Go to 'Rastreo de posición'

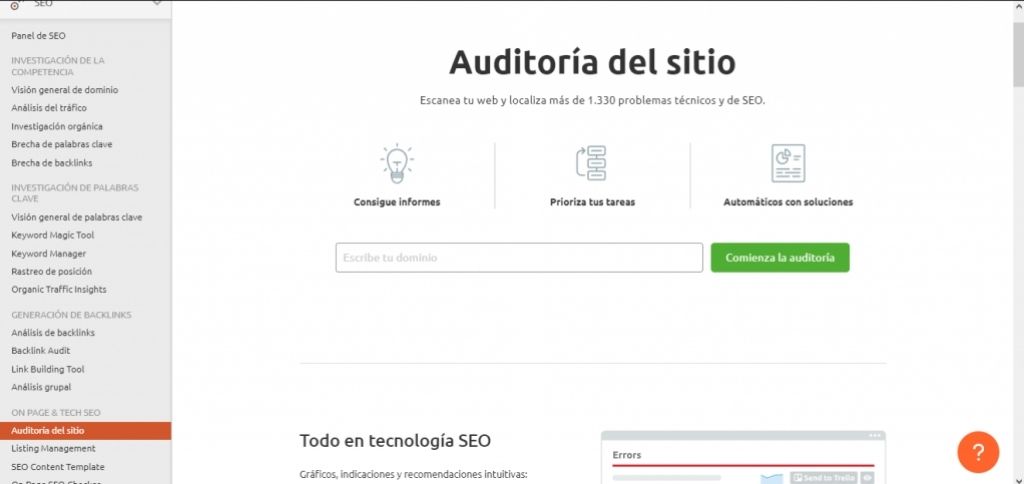point(52,271)
